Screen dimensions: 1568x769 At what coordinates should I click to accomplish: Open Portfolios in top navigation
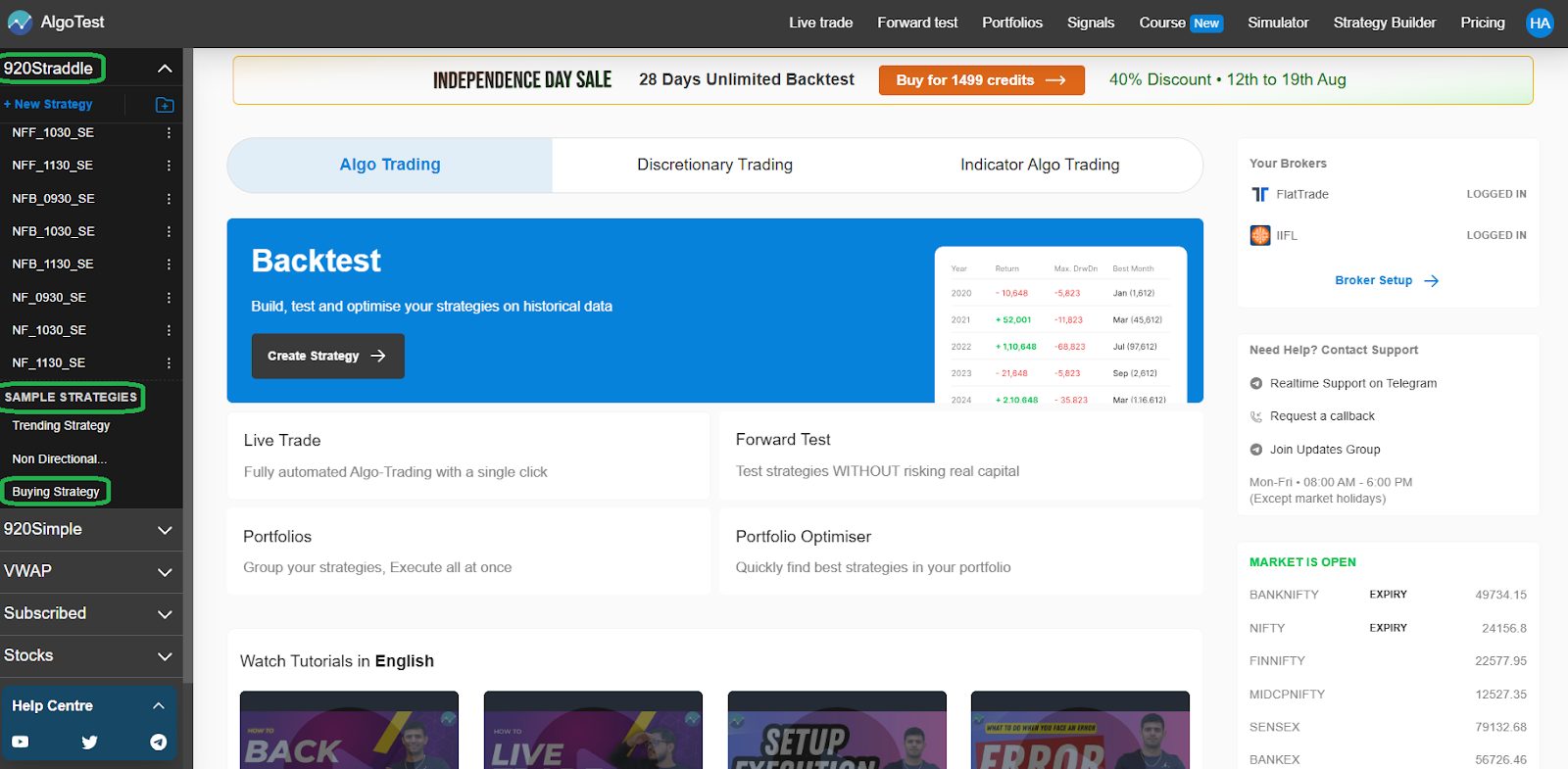coord(1012,23)
